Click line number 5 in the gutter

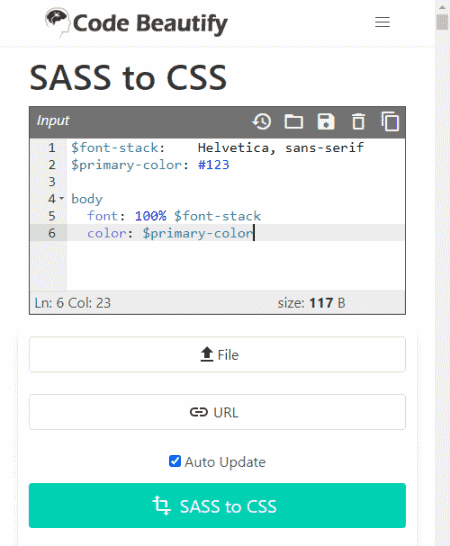coord(52,216)
